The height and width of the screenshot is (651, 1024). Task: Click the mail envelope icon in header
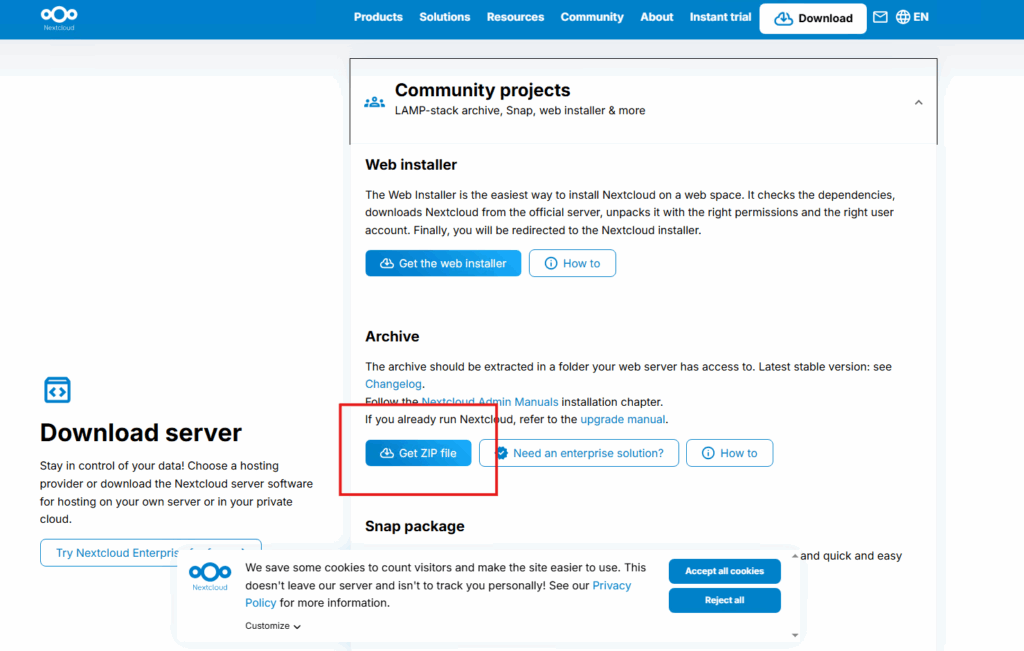coord(880,17)
